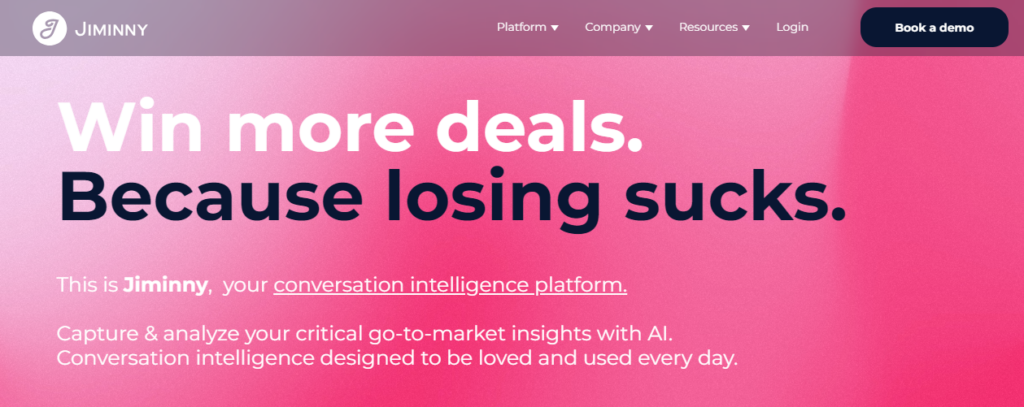
Task: Click the 'Win more deals.' headline
Action: 350,127
